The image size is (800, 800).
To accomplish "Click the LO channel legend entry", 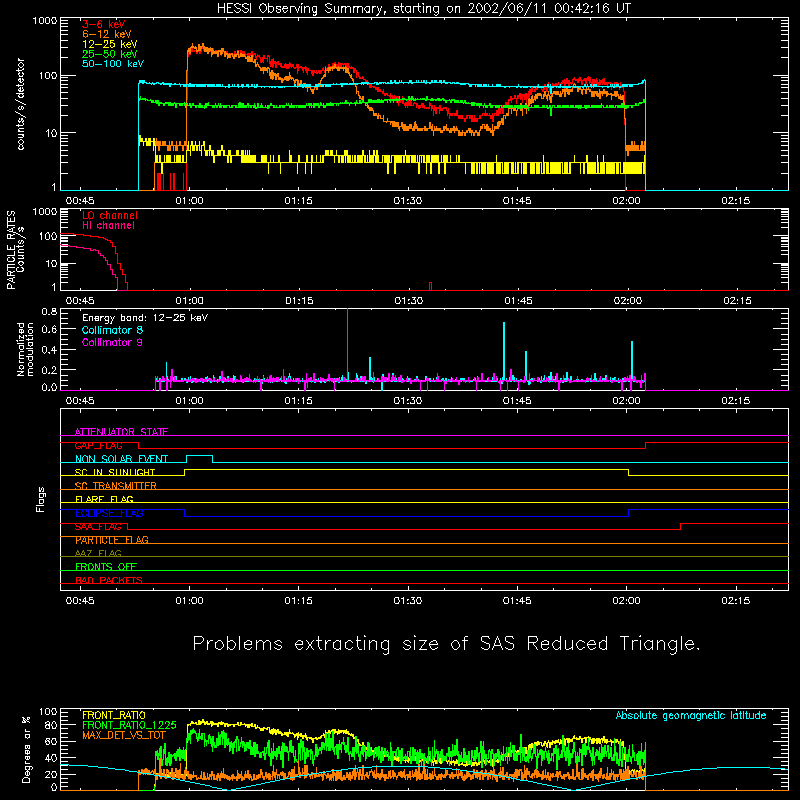I will click(110, 215).
